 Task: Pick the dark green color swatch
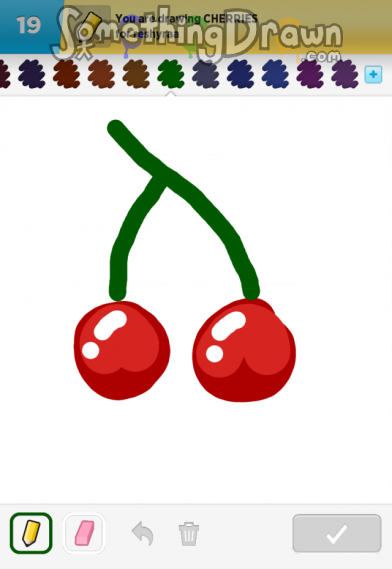[171, 74]
